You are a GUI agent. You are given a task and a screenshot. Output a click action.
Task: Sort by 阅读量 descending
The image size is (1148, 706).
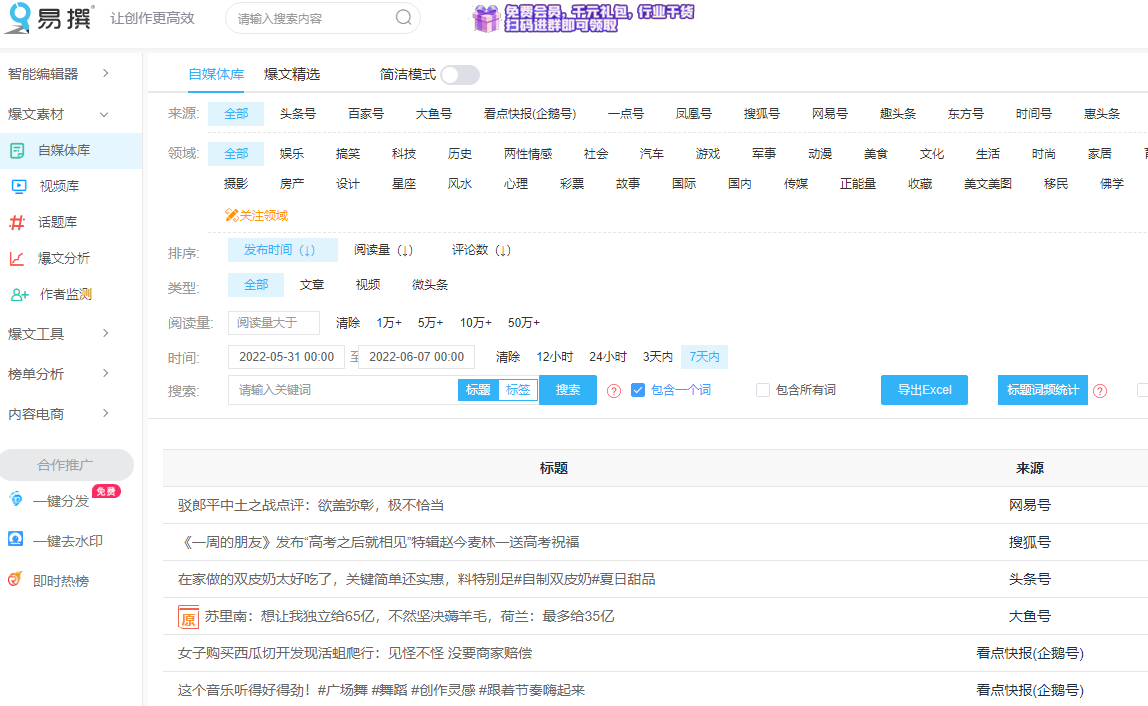pos(384,250)
